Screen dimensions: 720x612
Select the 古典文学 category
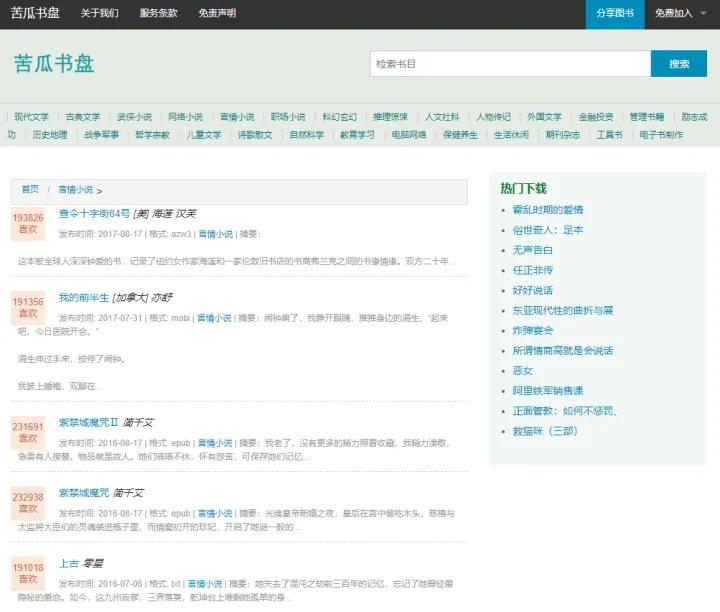click(x=83, y=117)
